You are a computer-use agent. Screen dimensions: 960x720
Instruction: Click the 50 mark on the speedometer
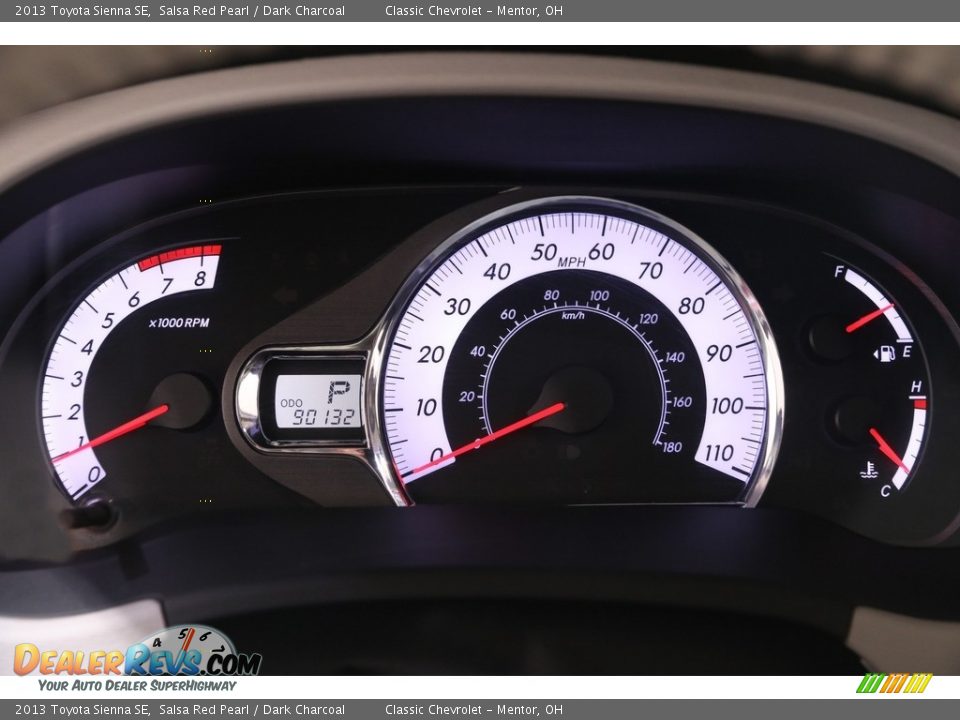point(544,252)
